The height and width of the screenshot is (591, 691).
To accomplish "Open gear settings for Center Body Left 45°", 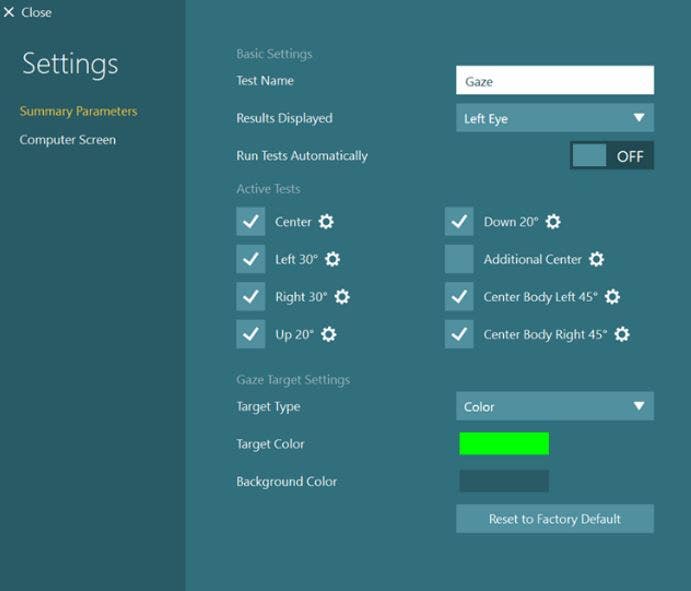I will tap(612, 297).
